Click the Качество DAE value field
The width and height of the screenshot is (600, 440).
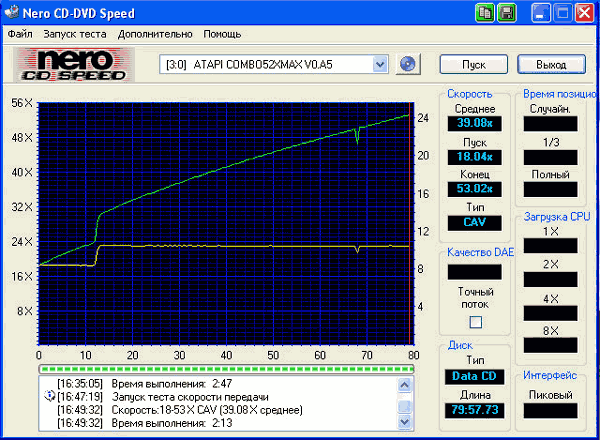click(x=474, y=272)
